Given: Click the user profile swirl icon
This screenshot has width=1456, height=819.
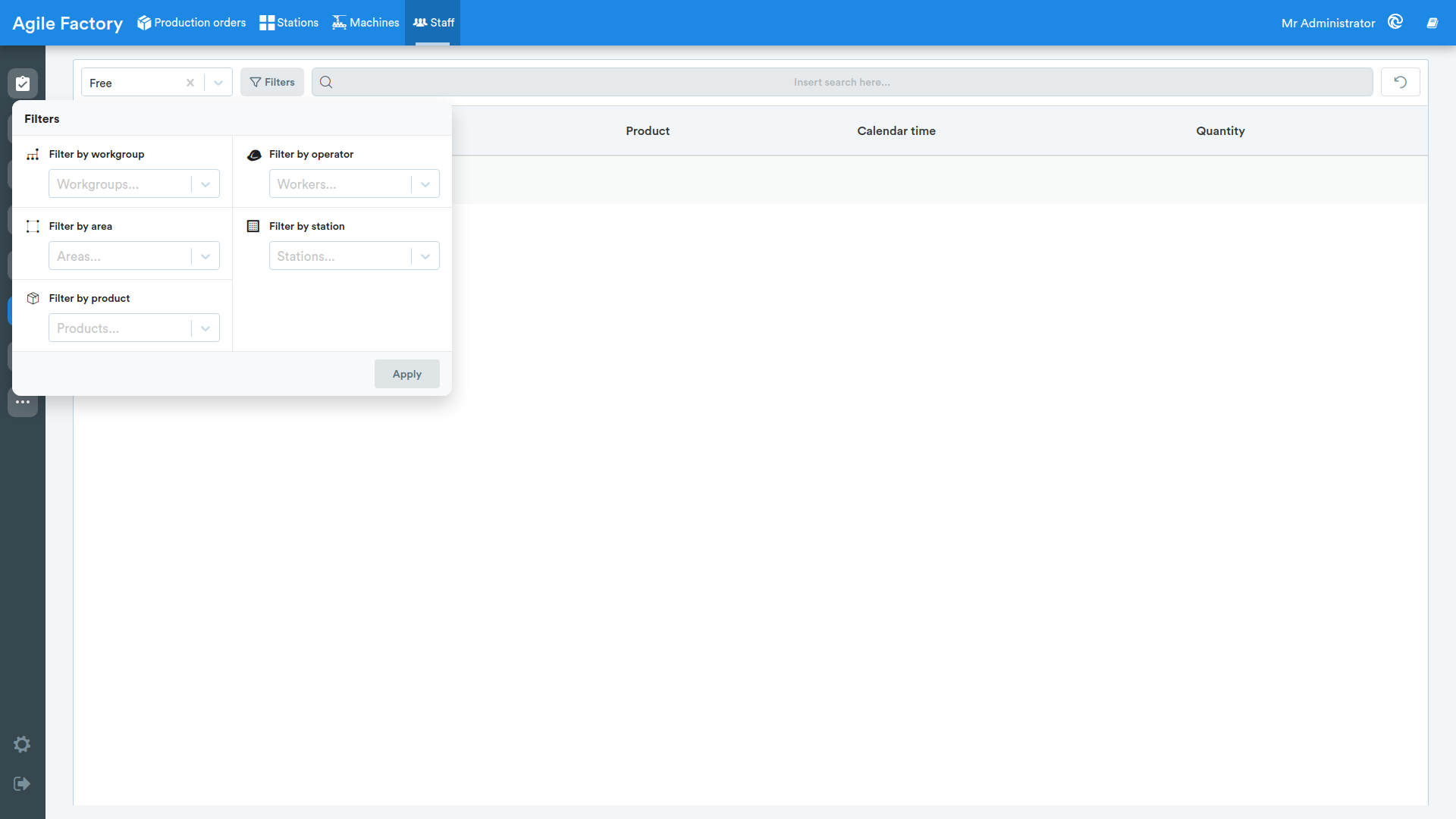Looking at the screenshot, I should tap(1395, 22).
